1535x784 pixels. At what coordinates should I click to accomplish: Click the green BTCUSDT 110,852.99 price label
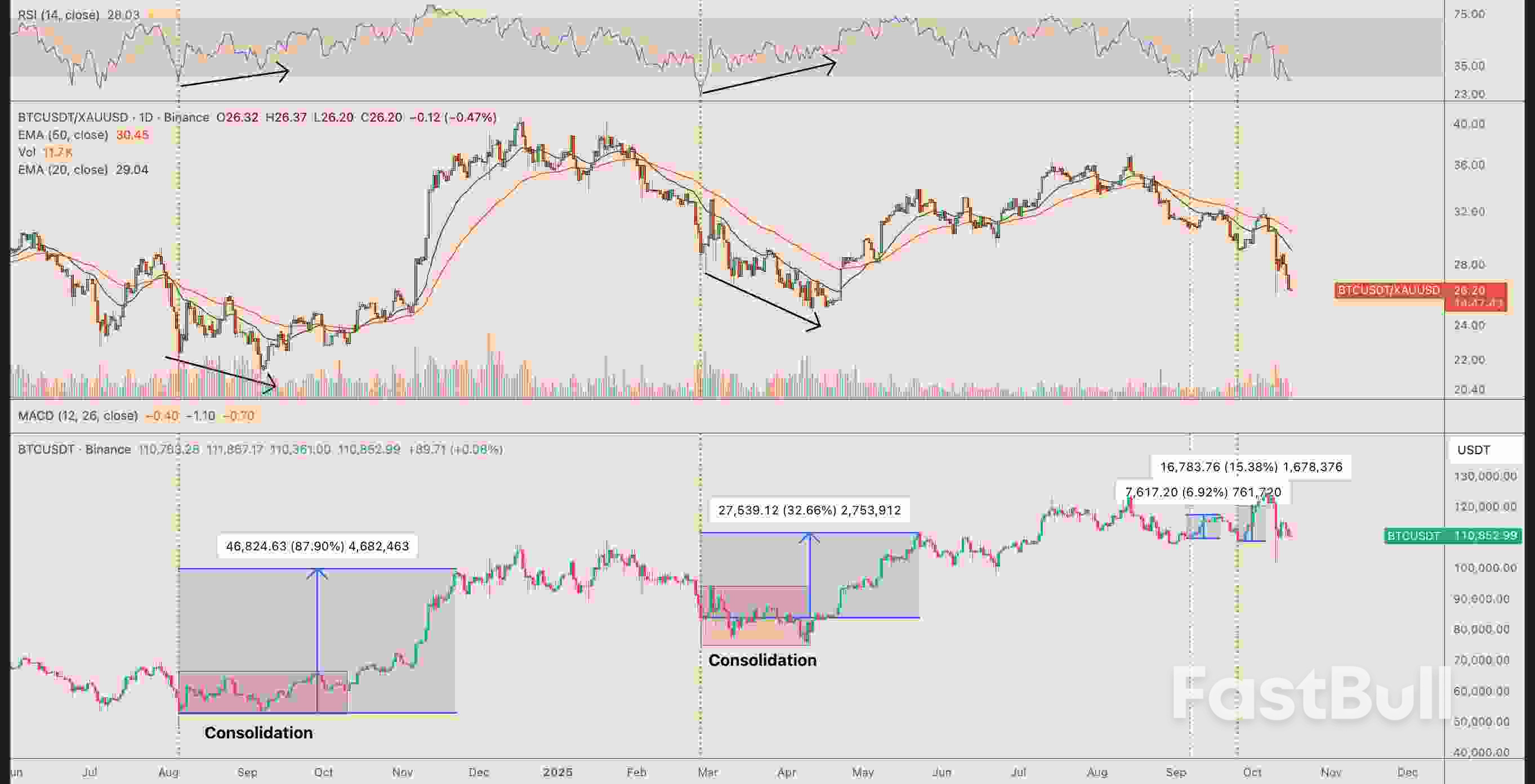(1442, 536)
